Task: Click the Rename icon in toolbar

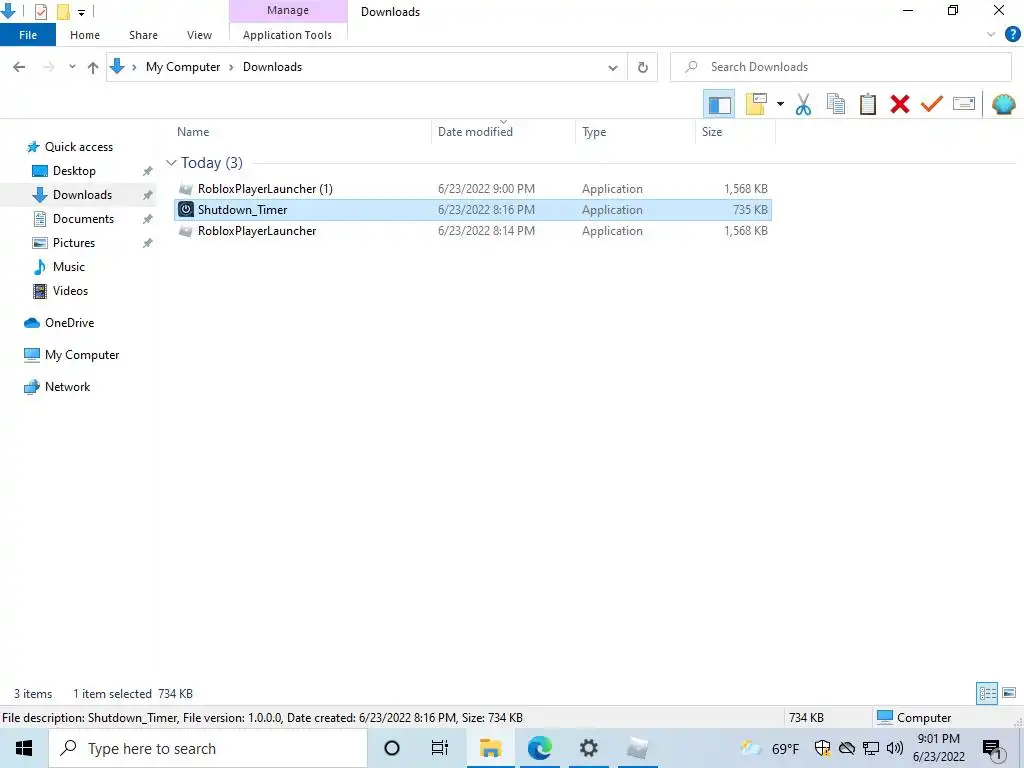Action: tap(964, 104)
